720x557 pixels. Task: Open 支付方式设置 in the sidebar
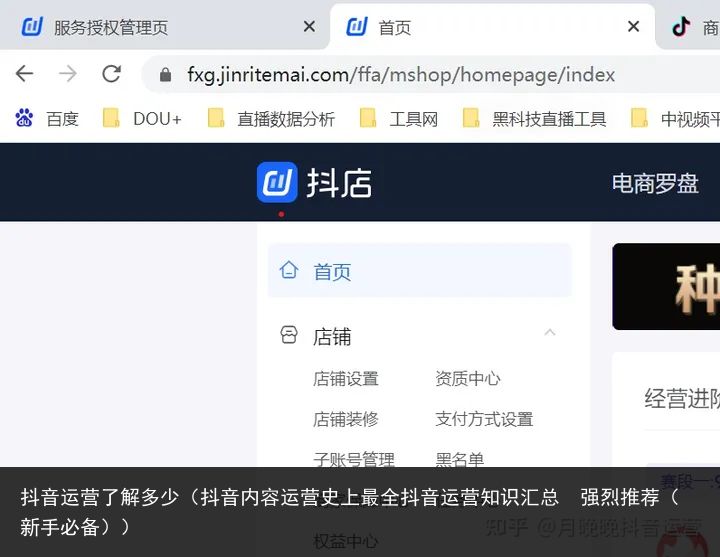[484, 419]
